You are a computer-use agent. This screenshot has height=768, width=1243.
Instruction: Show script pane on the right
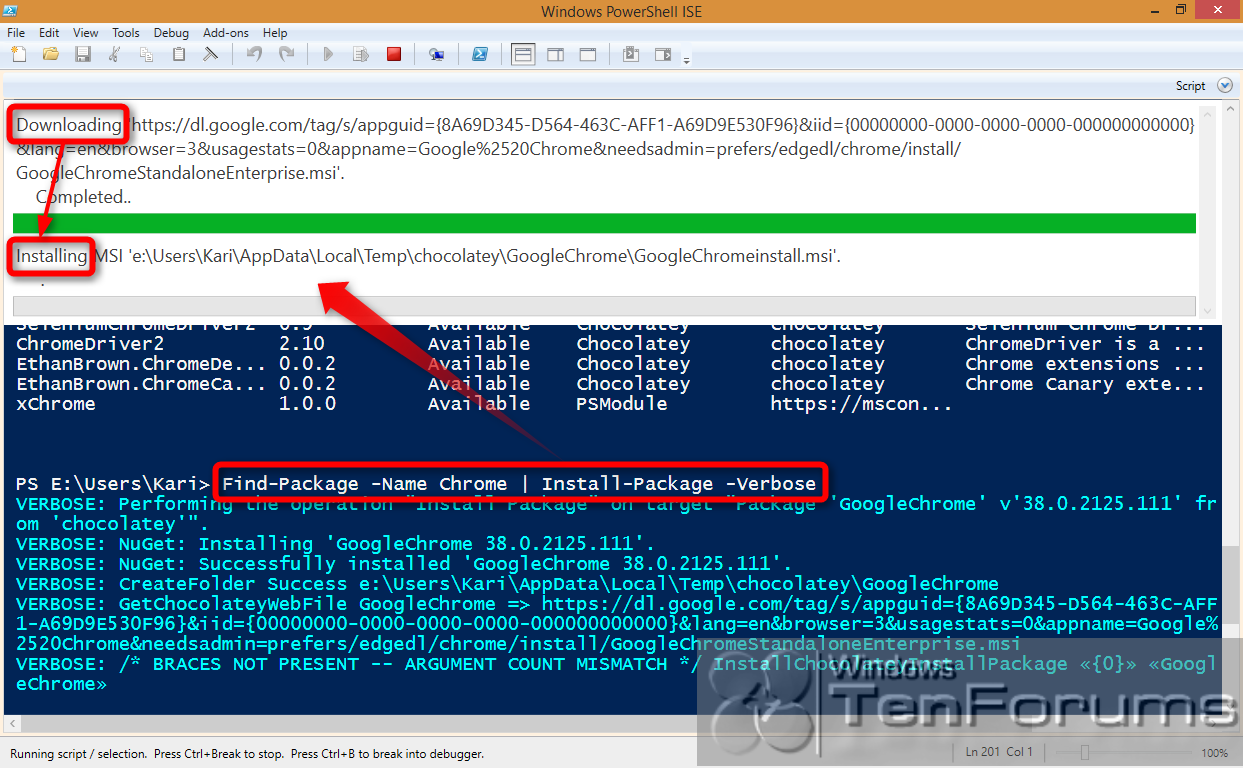555,54
